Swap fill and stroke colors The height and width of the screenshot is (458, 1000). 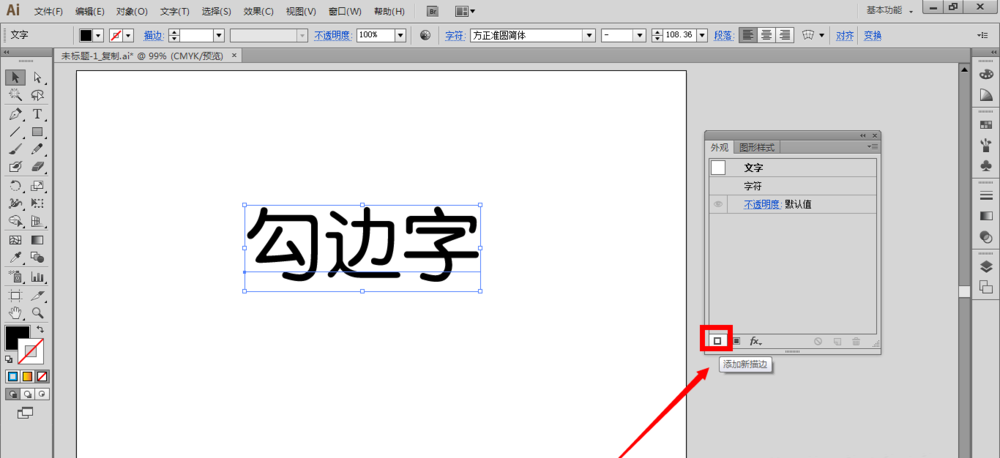(x=40, y=330)
